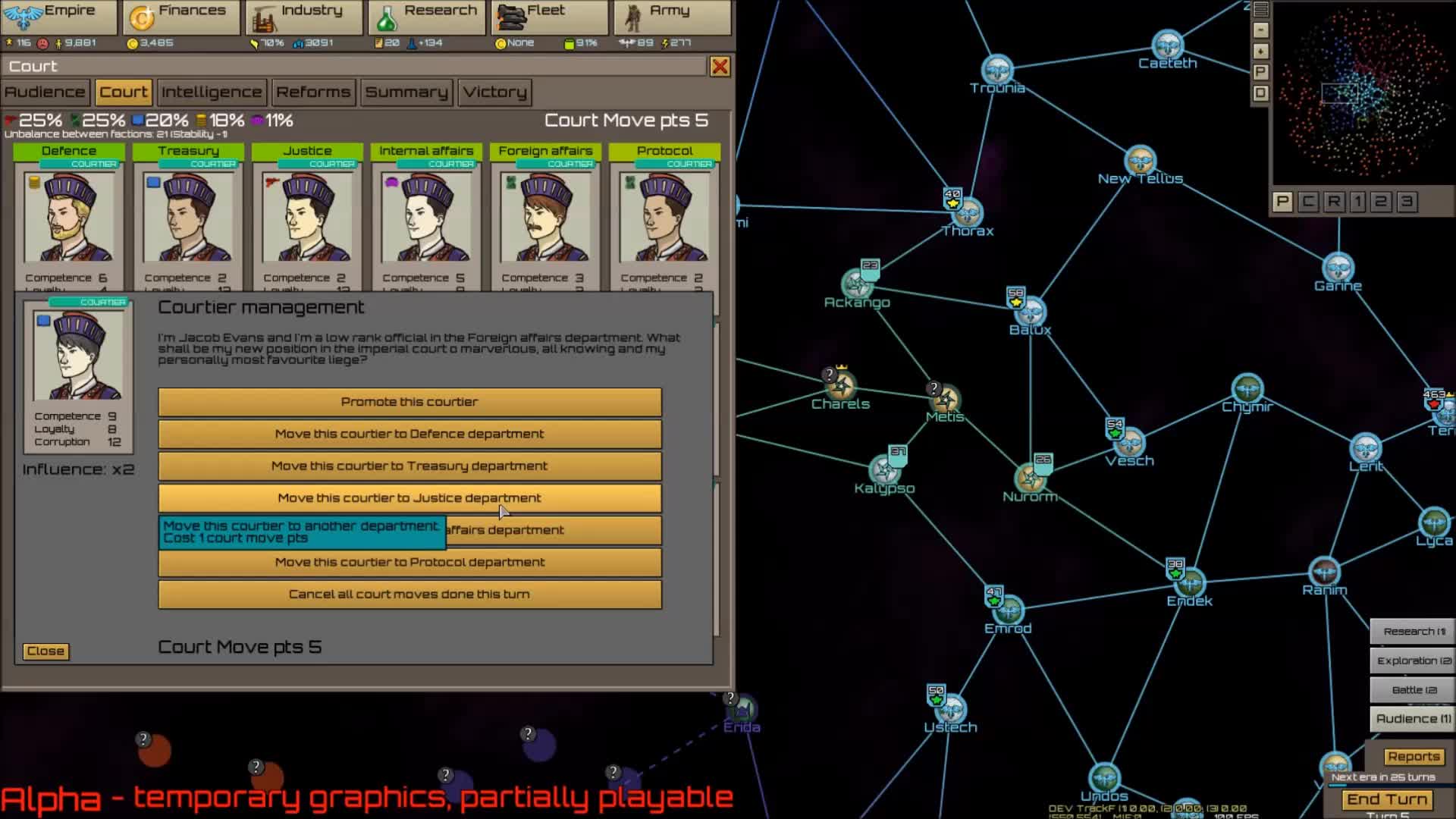Select the Balux star system
Screen dimensions: 1456x819
click(x=1031, y=312)
